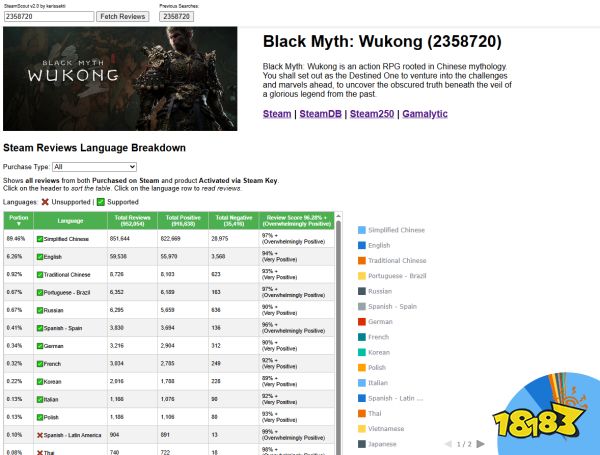Screen dimensions: 600x455
Task: Focus the app ID input field
Action: click(49, 16)
